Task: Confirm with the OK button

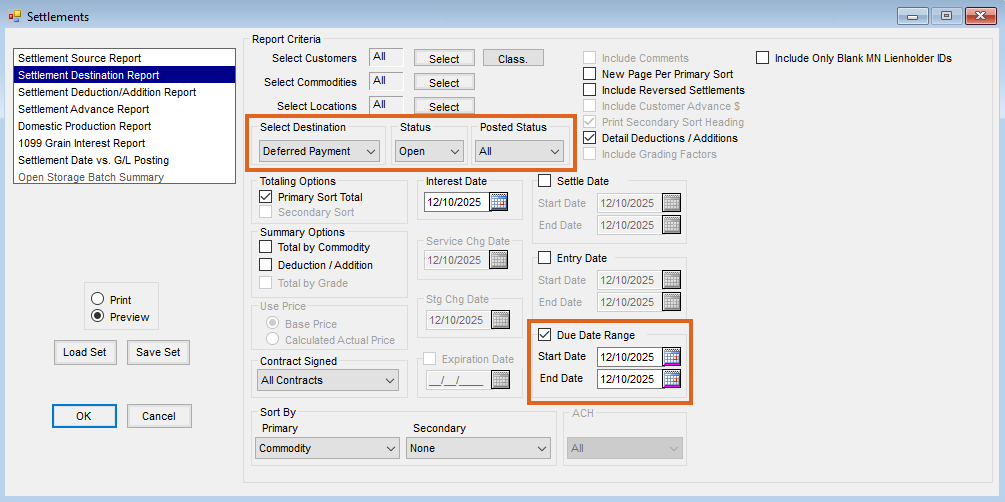Action: (x=84, y=416)
